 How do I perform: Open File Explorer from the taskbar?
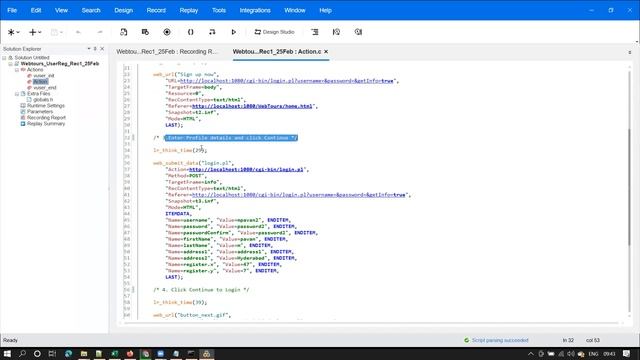pyautogui.click(x=84, y=353)
